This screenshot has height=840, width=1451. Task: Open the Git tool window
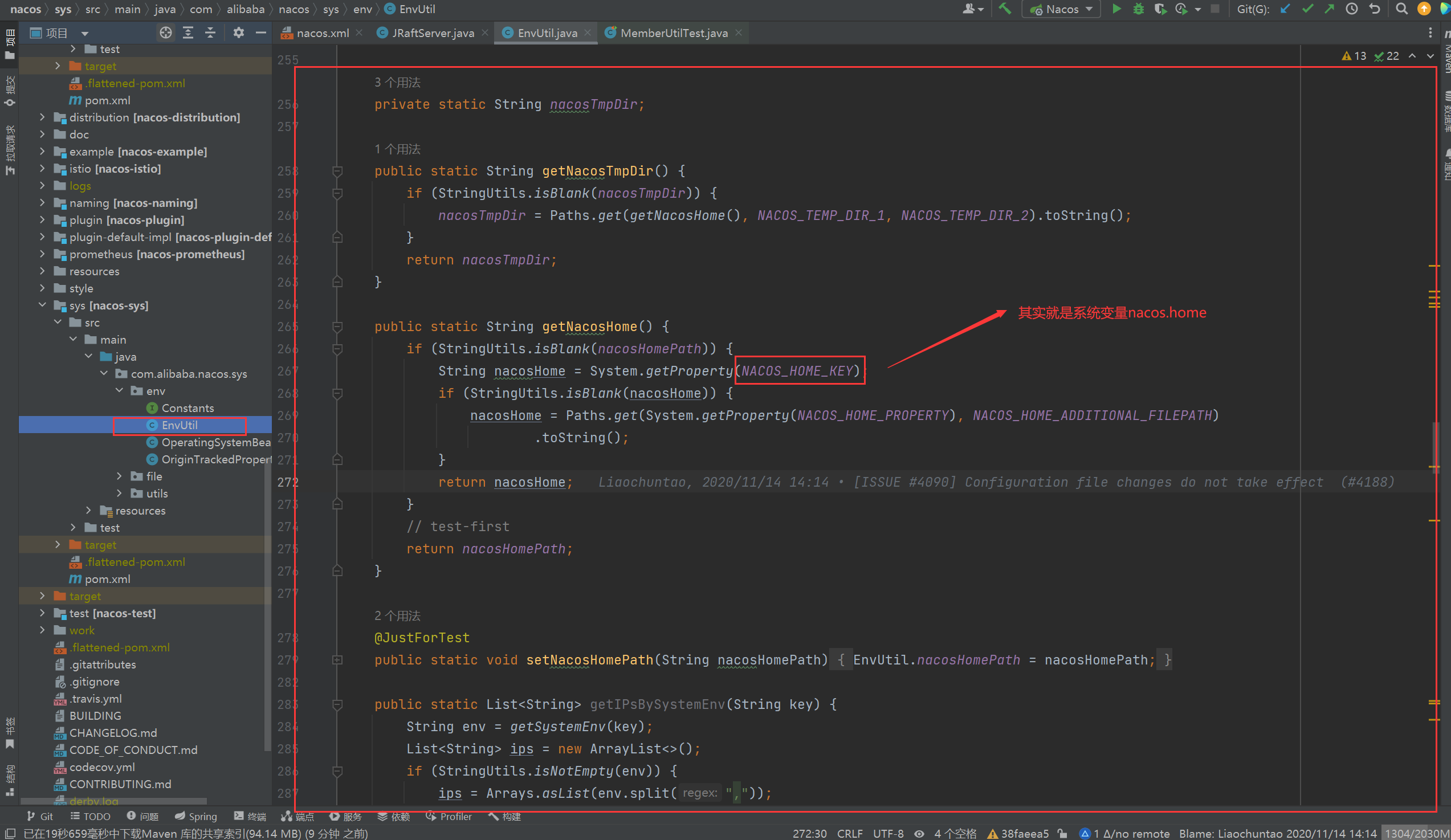coord(40,817)
